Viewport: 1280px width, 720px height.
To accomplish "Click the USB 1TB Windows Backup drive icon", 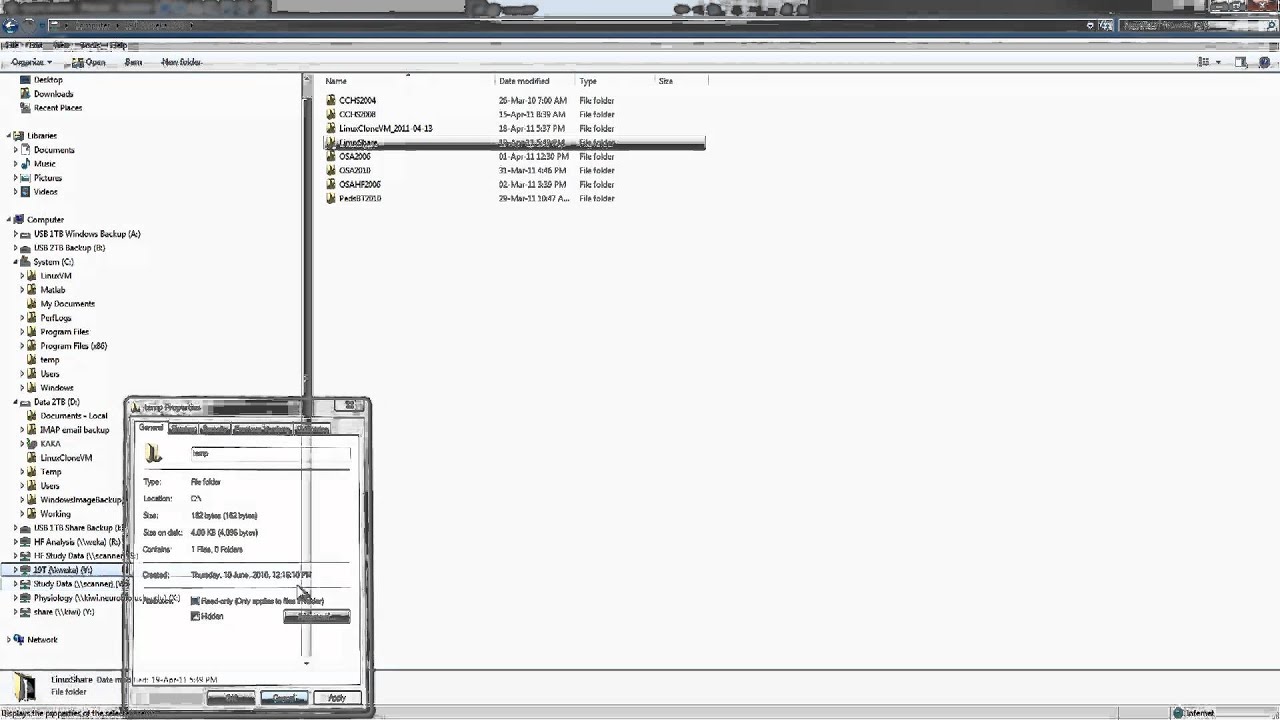I will click(x=25, y=234).
